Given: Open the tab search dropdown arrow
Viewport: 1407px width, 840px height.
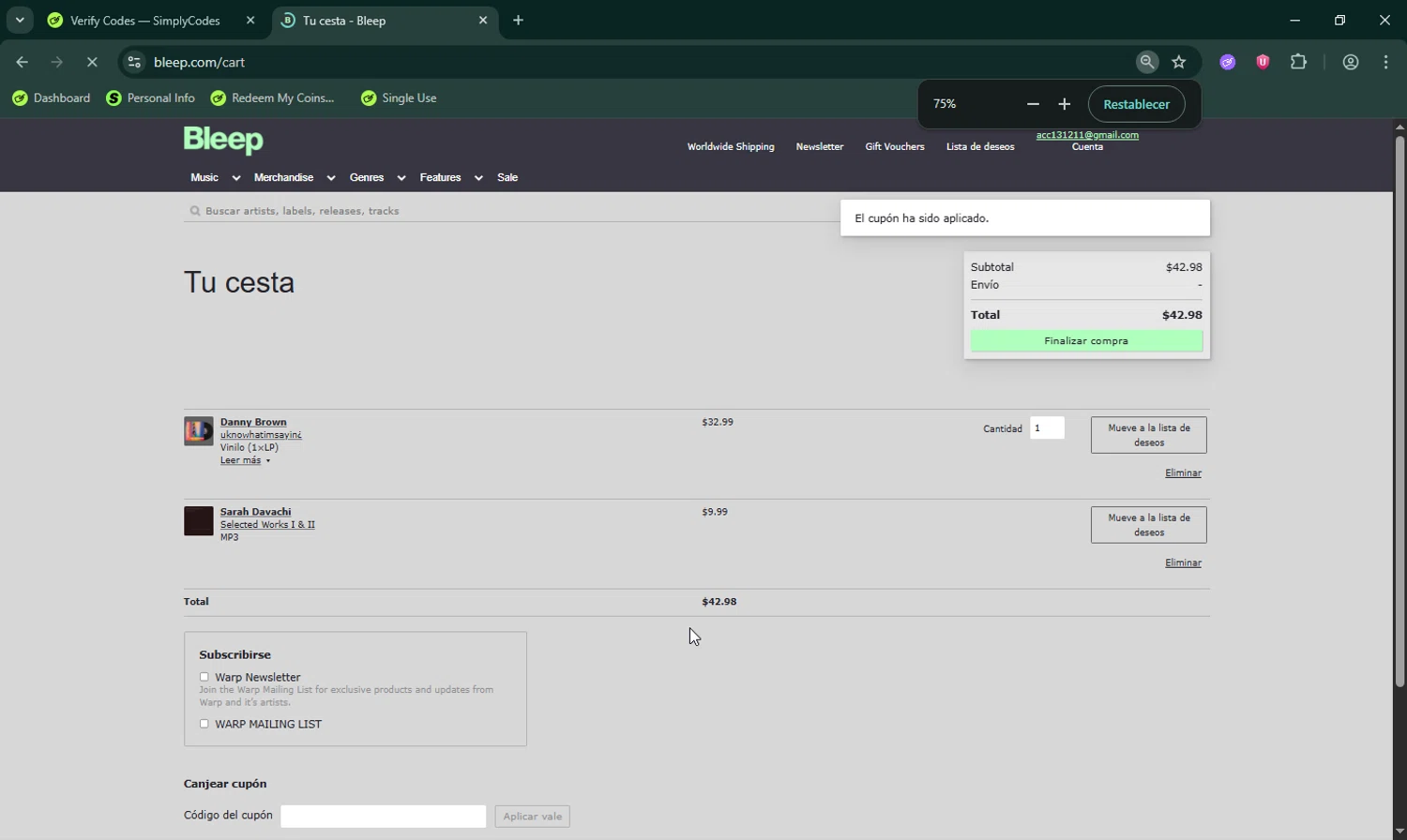Looking at the screenshot, I should point(20,20).
